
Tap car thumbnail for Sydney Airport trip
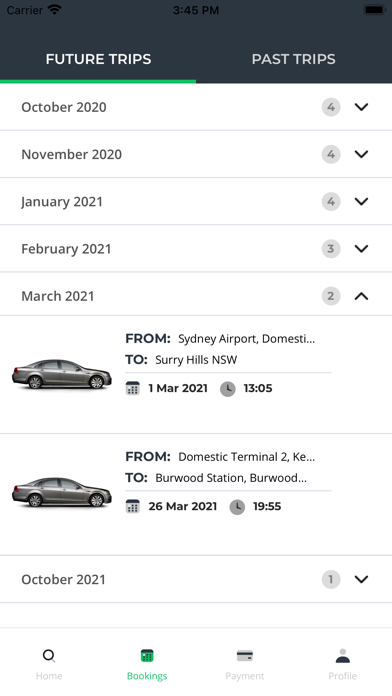click(x=62, y=374)
